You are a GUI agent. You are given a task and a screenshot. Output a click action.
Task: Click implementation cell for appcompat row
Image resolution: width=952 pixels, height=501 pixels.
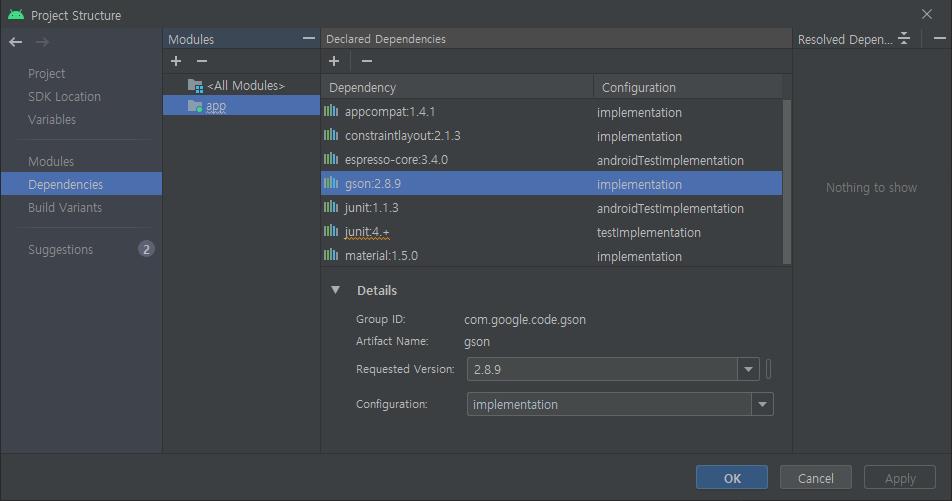tap(639, 112)
